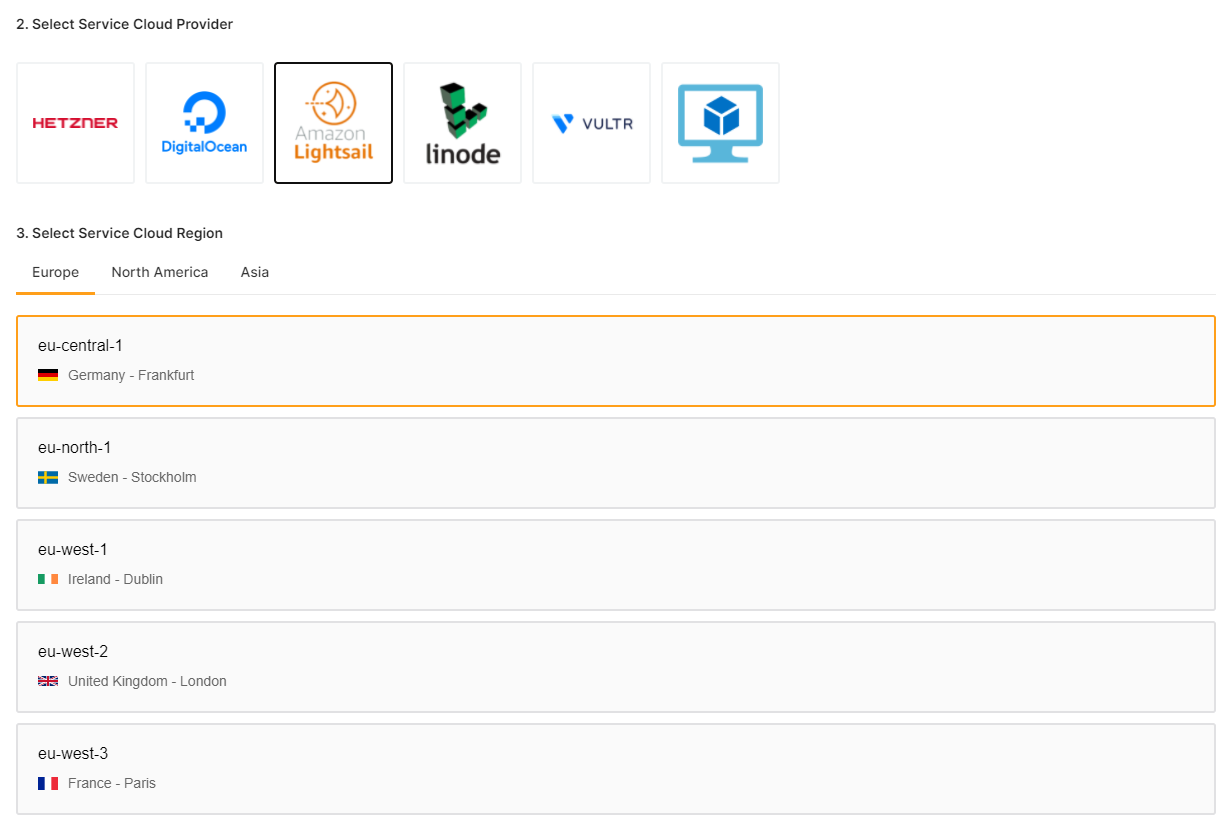Select the Vultr cloud provider
This screenshot has height=830, width=1227.
591,123
